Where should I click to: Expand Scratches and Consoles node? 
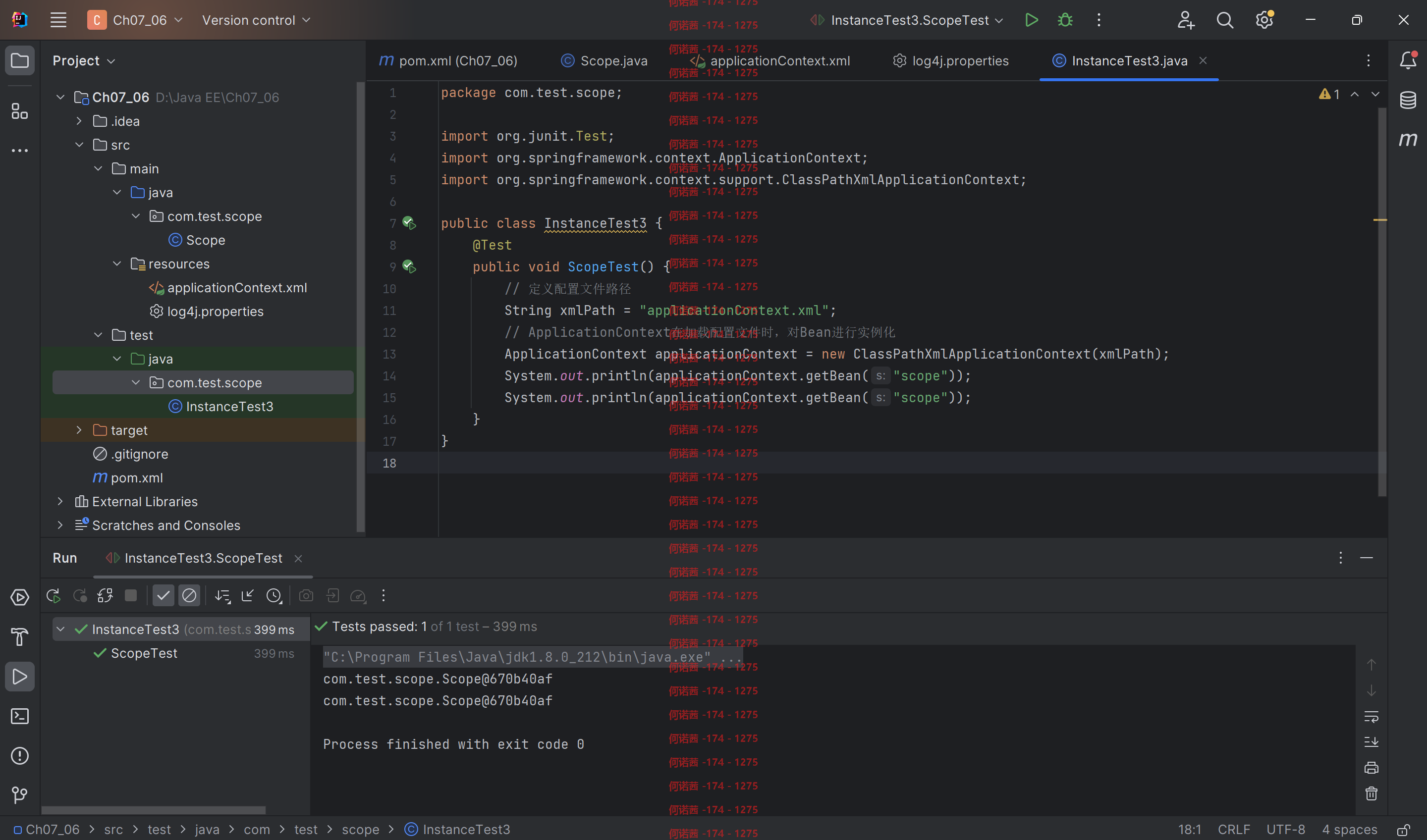60,525
